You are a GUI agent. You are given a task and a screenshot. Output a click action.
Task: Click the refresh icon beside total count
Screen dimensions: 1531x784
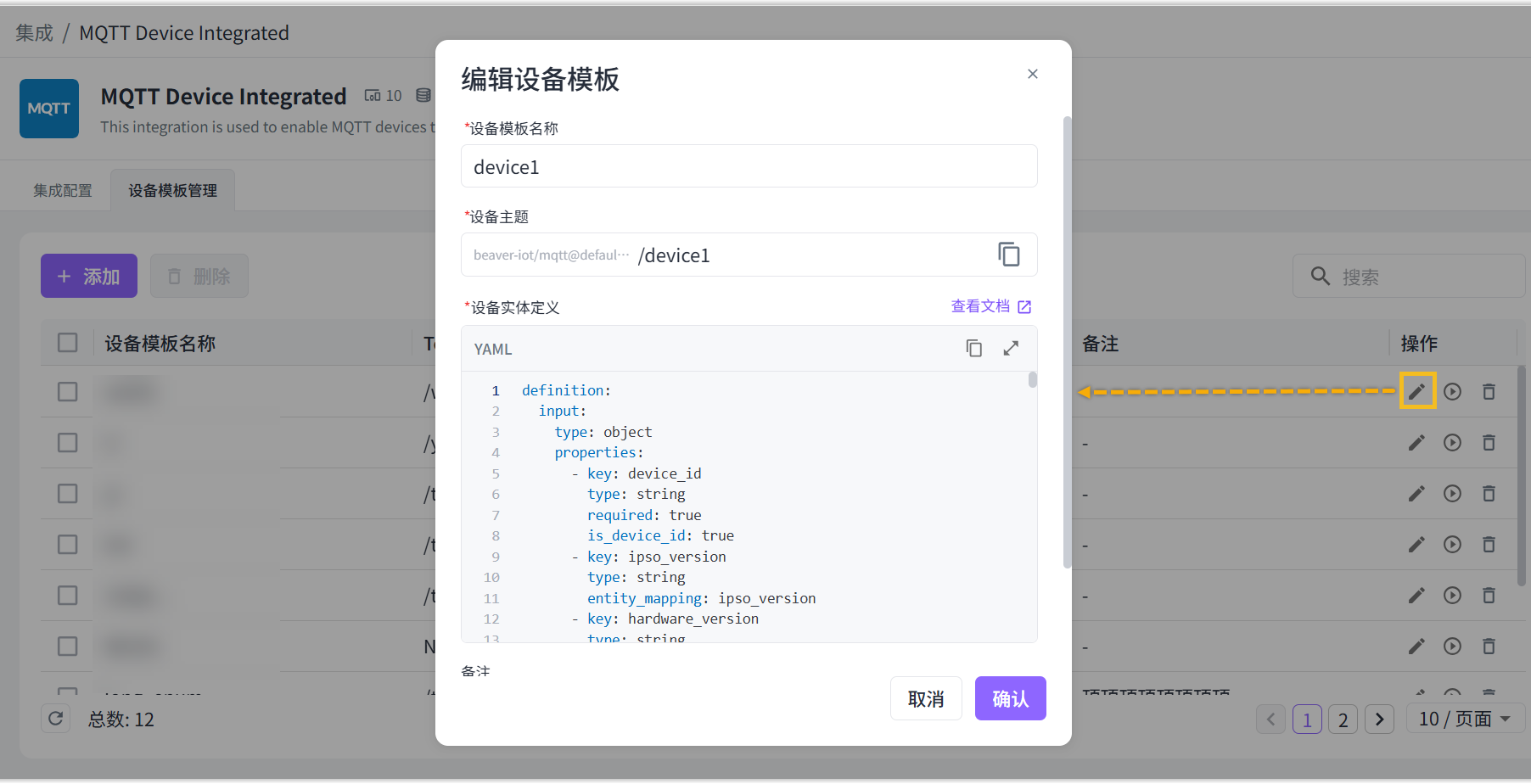click(56, 719)
